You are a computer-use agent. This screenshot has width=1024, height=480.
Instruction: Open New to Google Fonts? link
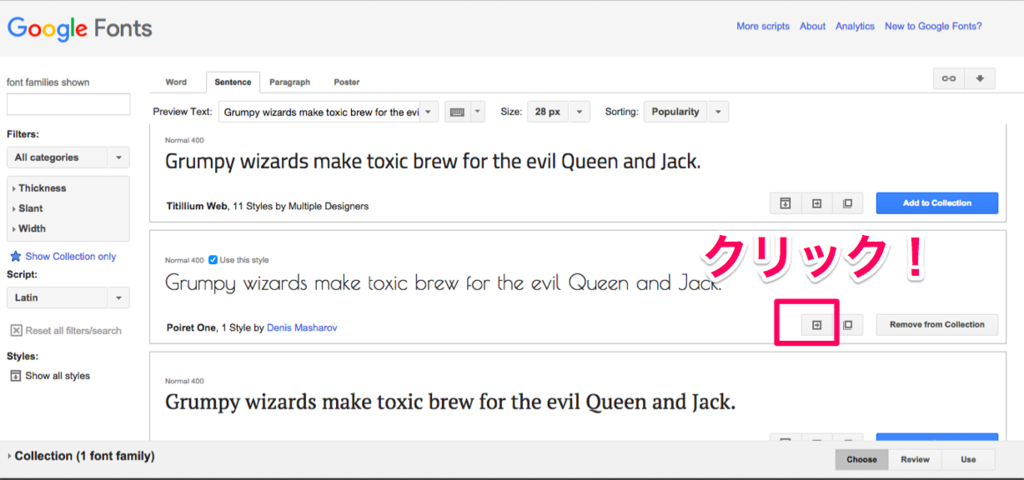click(933, 26)
